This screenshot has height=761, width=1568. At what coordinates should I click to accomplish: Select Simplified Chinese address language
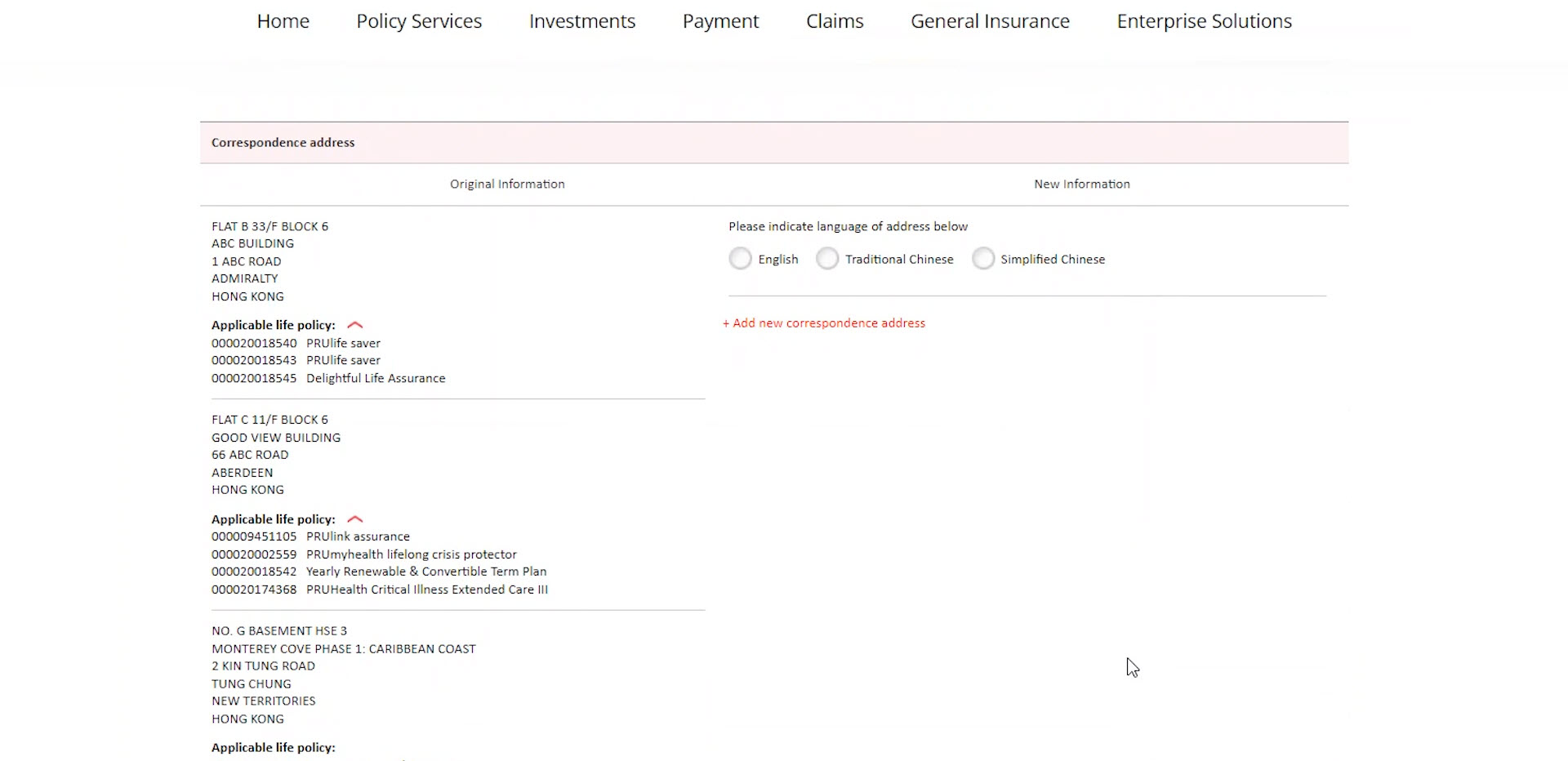[983, 258]
